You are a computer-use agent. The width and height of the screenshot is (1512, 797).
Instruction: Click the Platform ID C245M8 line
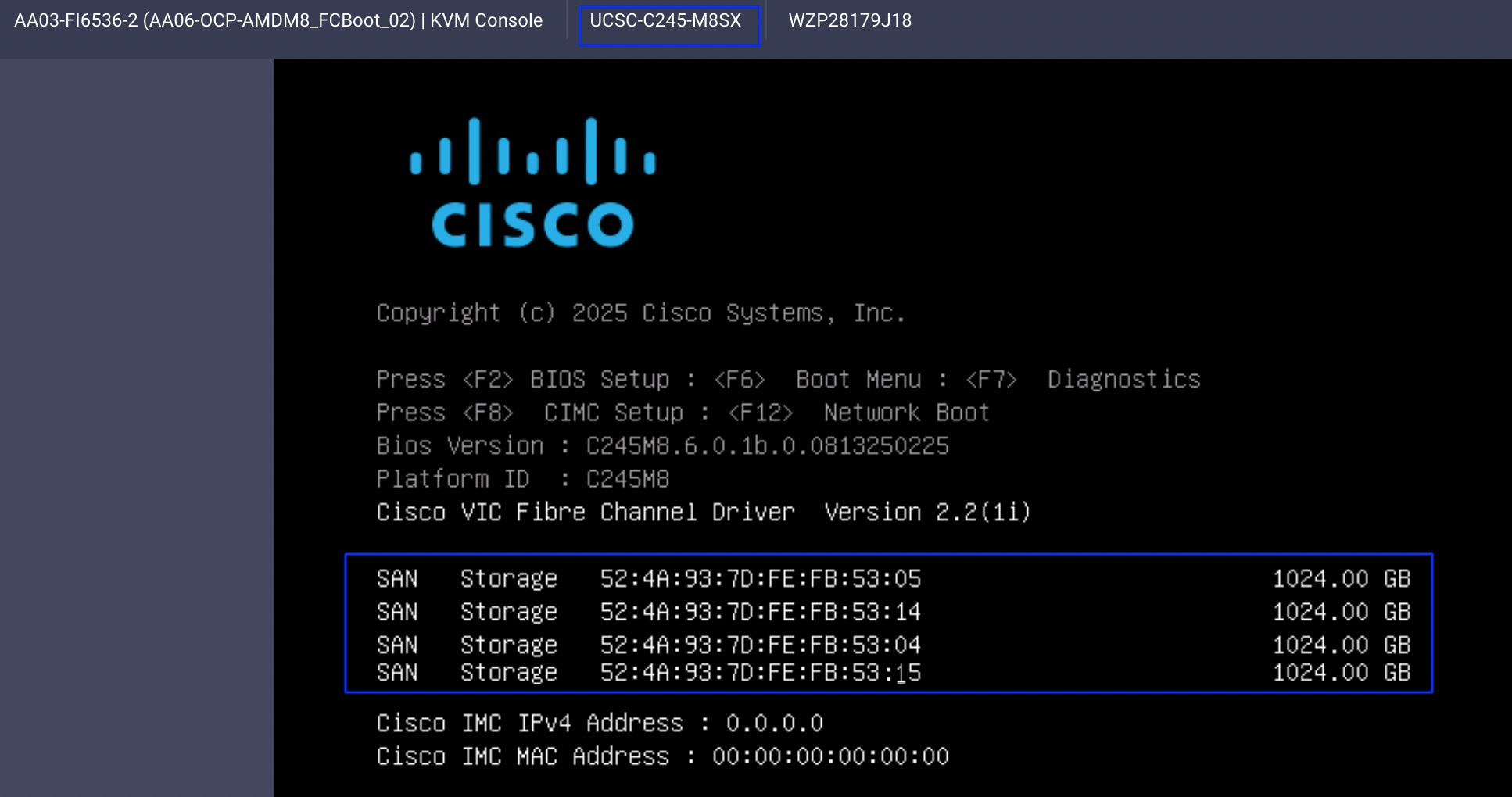522,478
